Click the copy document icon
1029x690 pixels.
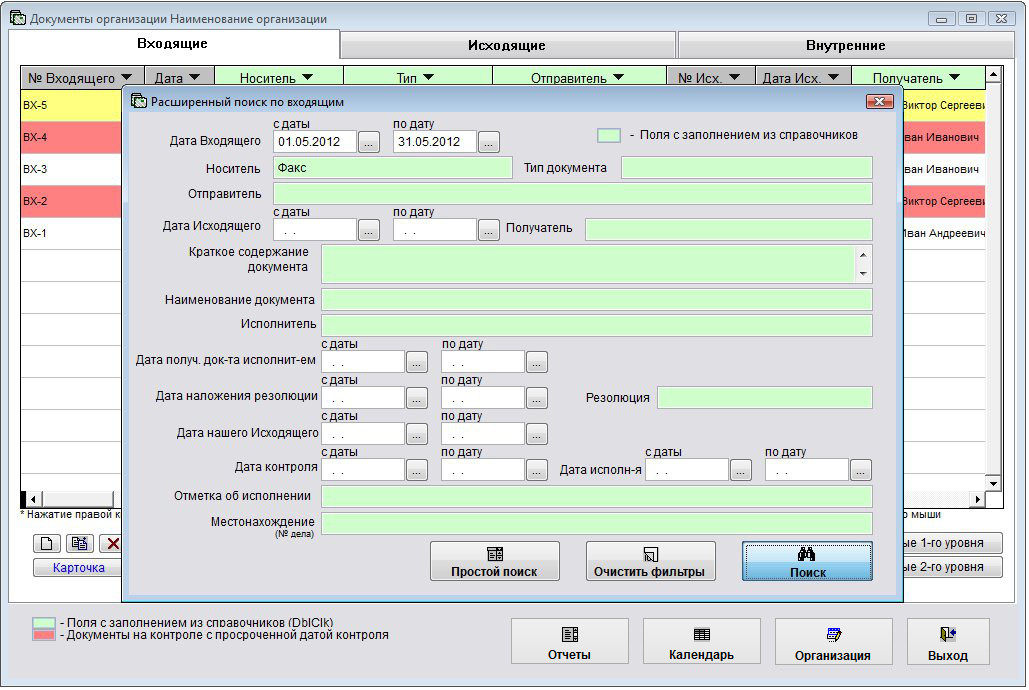point(79,544)
